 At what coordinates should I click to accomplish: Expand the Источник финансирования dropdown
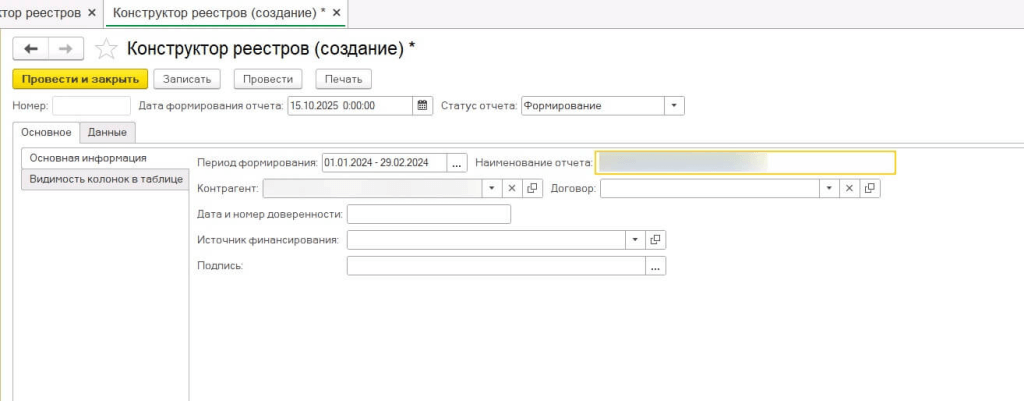click(x=636, y=240)
